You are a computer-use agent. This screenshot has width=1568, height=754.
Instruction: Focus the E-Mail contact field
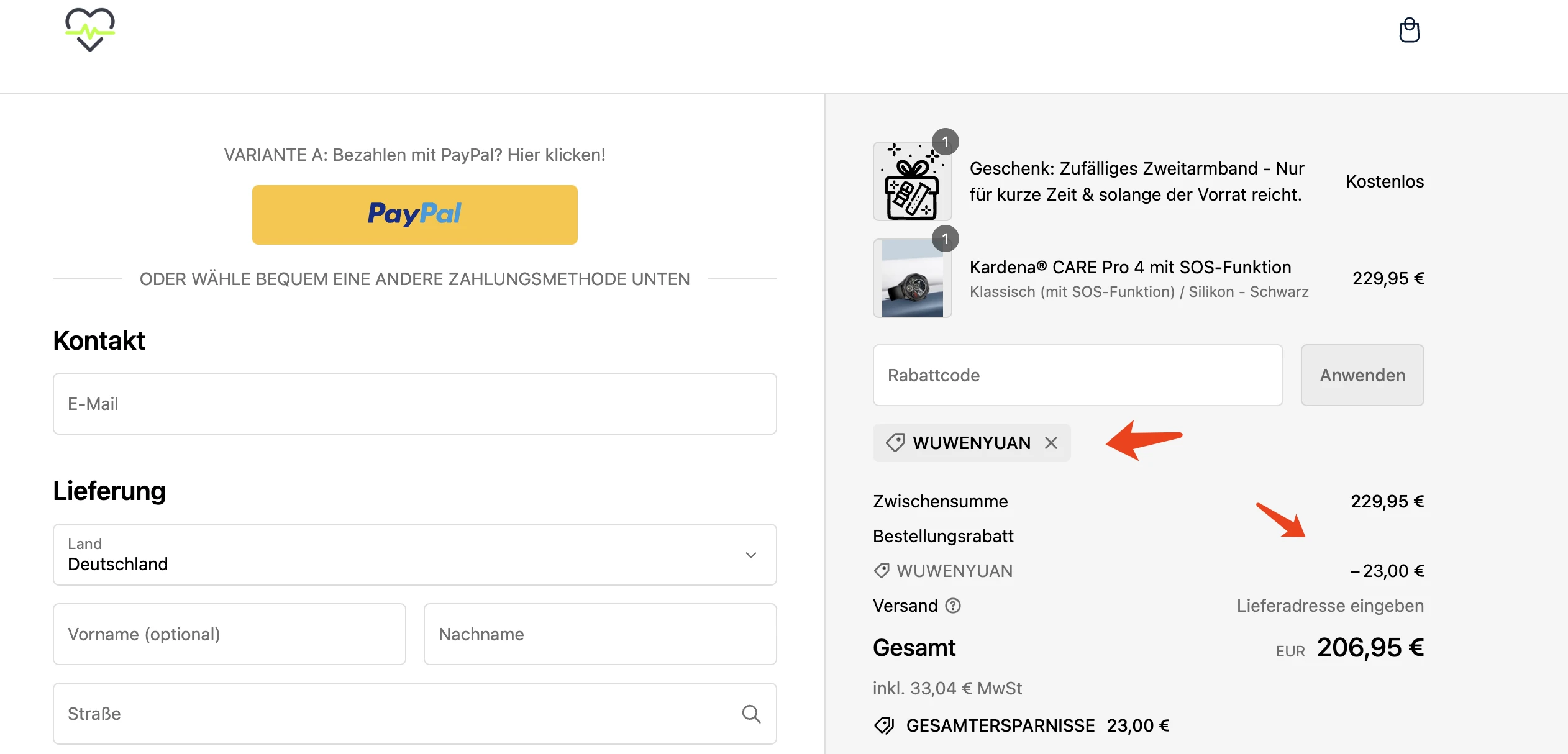pyautogui.click(x=414, y=404)
